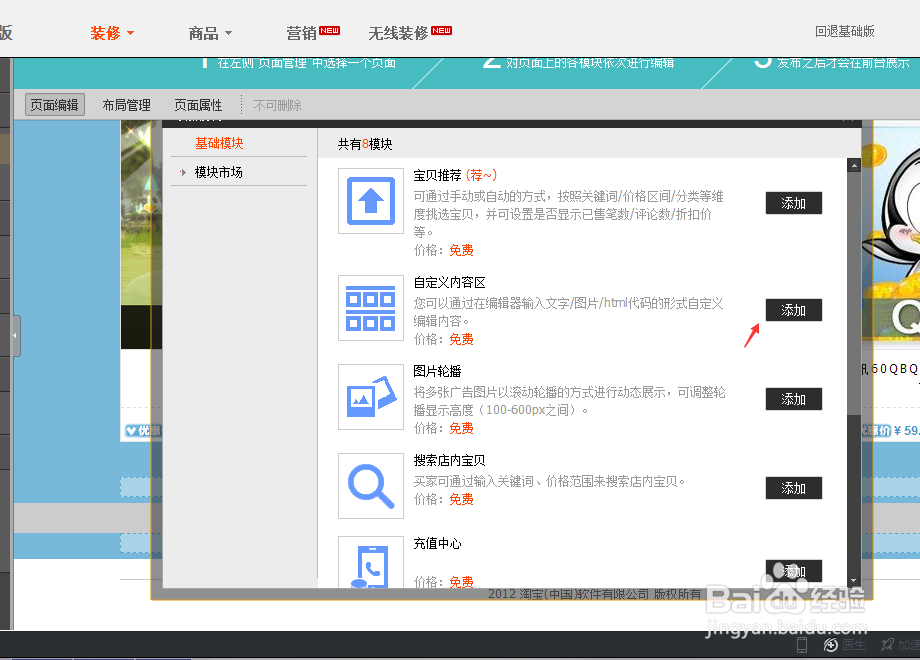Select the 基础模块 category
This screenshot has height=660, width=920.
[219, 143]
